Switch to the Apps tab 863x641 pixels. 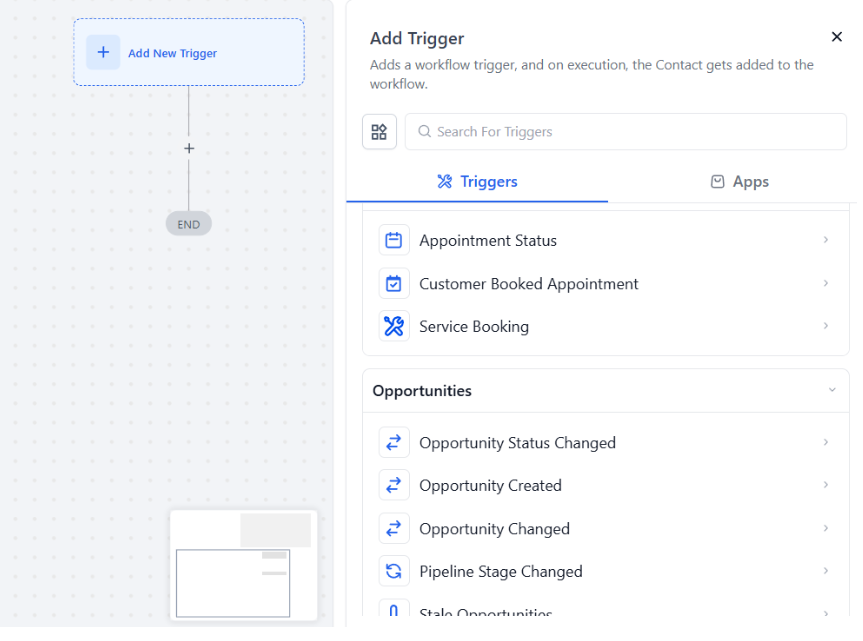click(x=740, y=182)
